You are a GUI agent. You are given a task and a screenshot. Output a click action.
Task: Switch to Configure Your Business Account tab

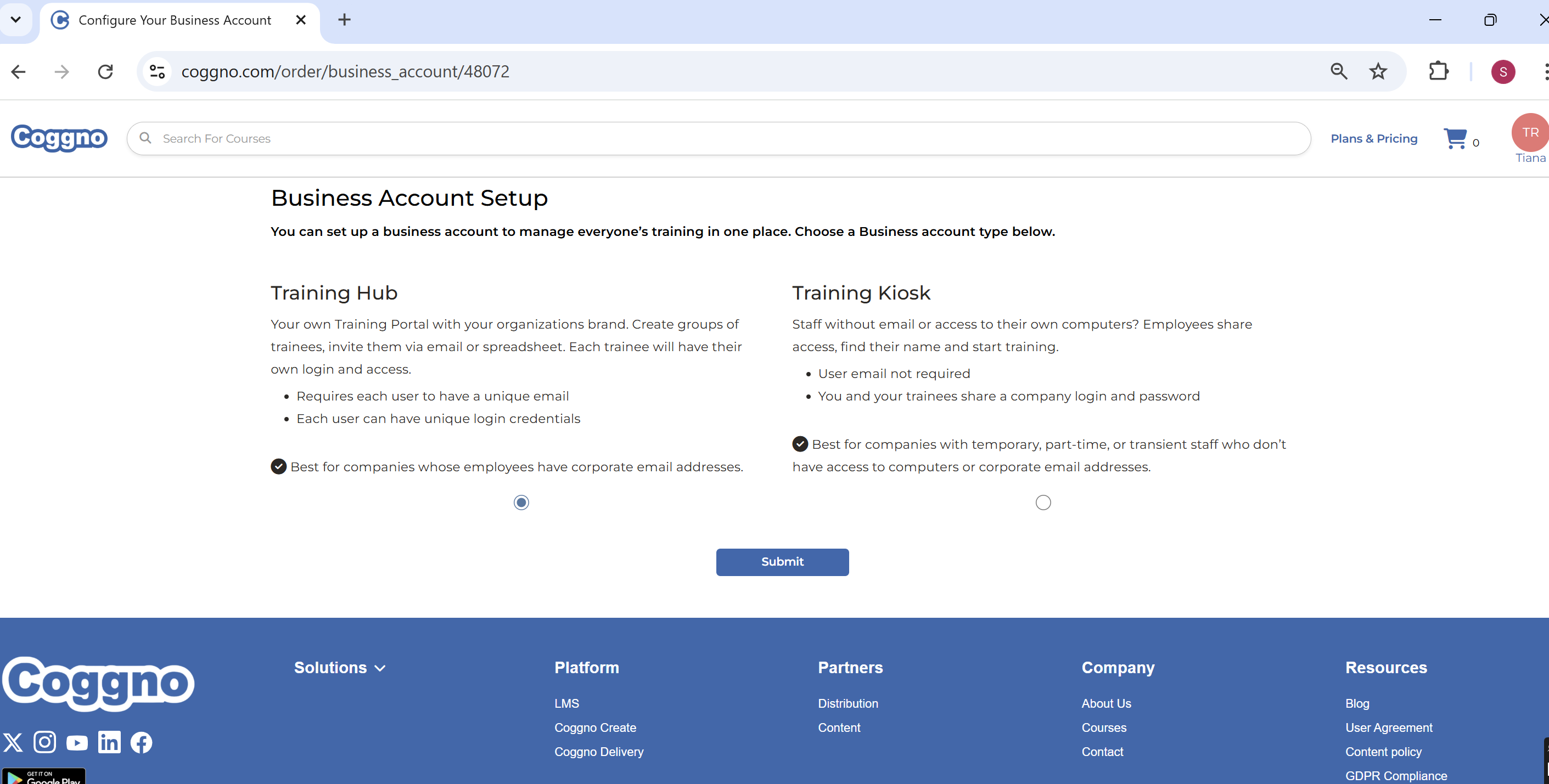(x=175, y=20)
